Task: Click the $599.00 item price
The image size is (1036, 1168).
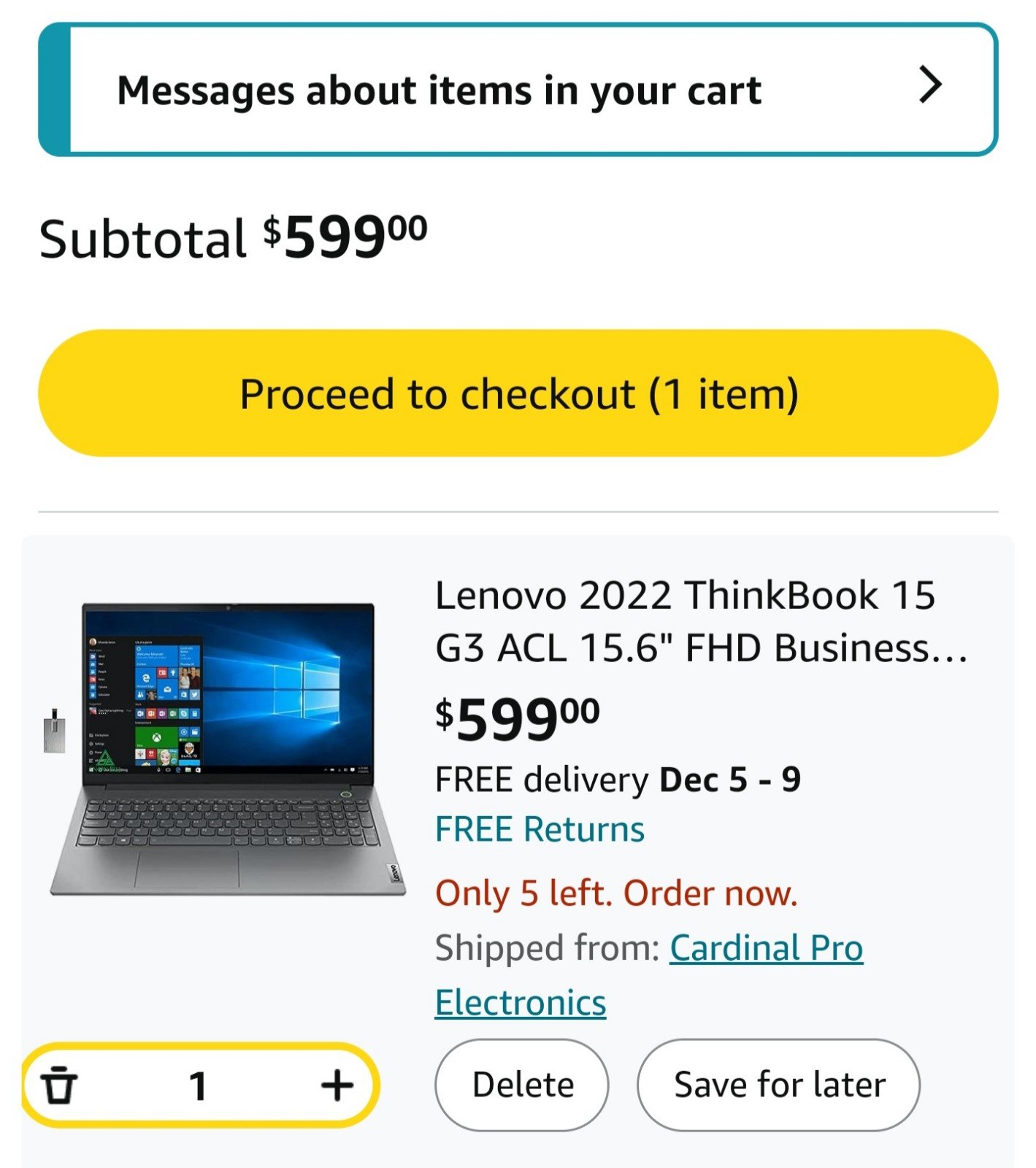Action: click(518, 718)
